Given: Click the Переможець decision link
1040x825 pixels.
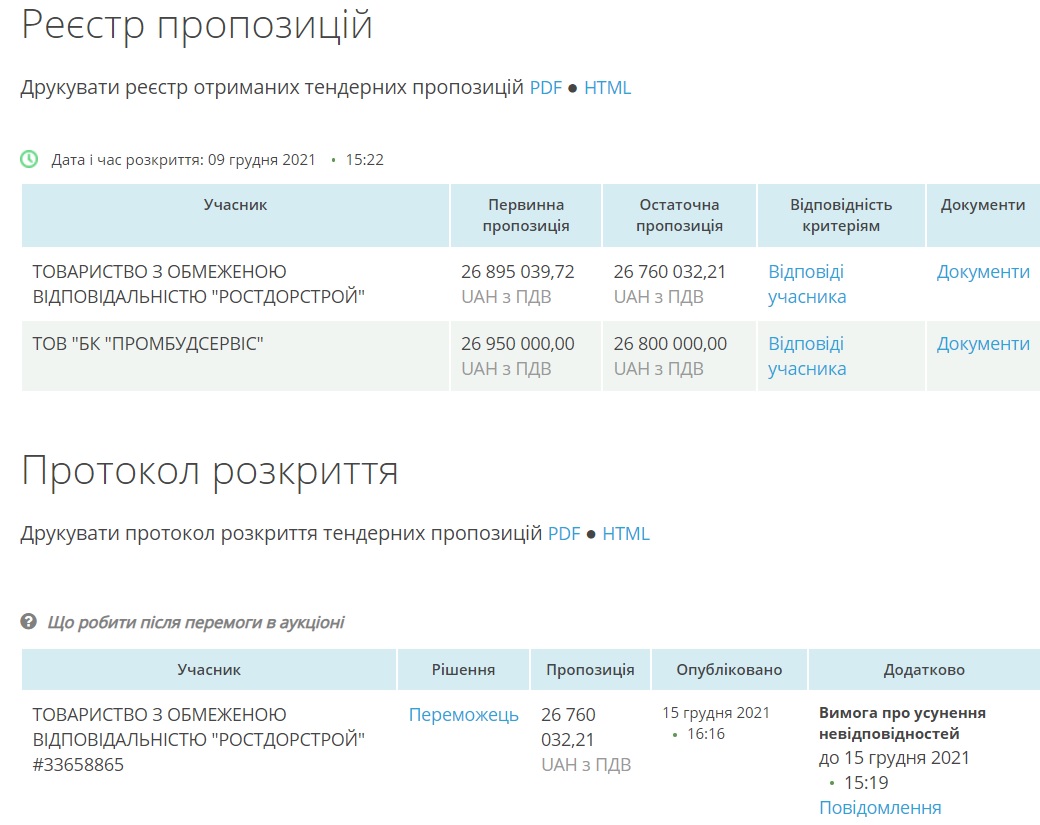Looking at the screenshot, I should (x=463, y=715).
